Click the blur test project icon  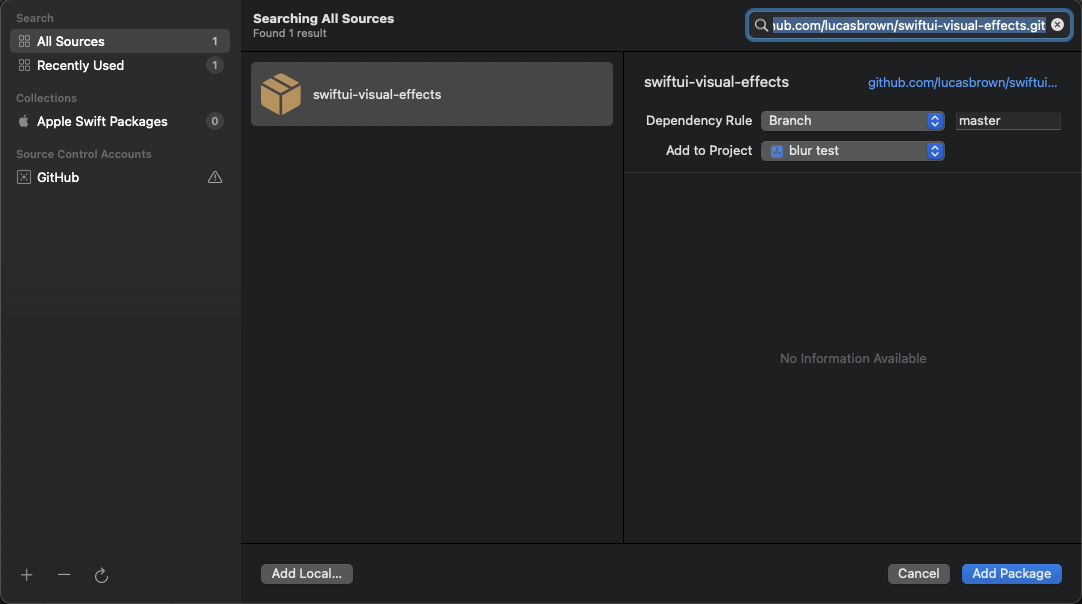pos(777,151)
